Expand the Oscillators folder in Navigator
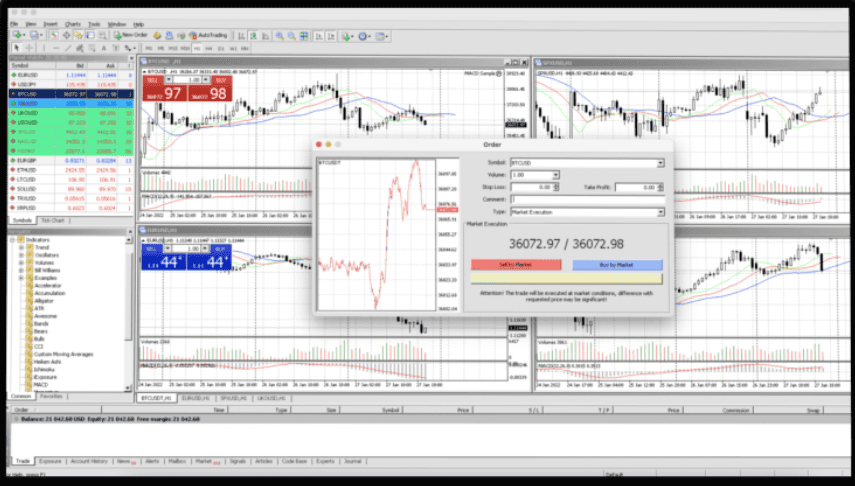The width and height of the screenshot is (855, 486). tap(22, 255)
